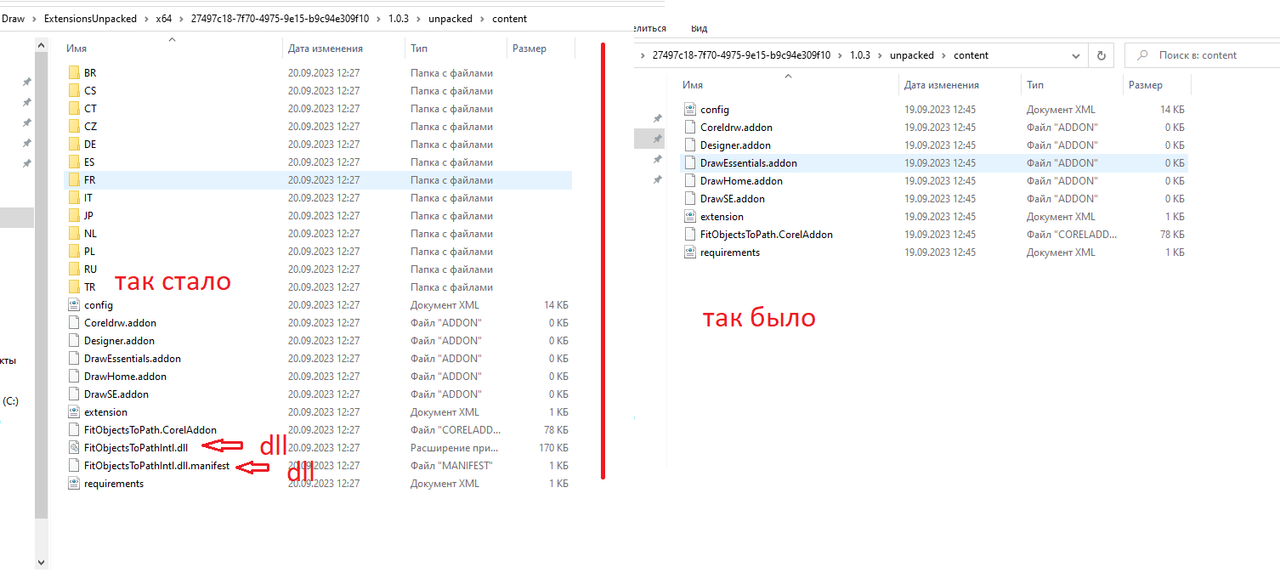
Task: Click extension XML icon in left window
Action: [74, 412]
